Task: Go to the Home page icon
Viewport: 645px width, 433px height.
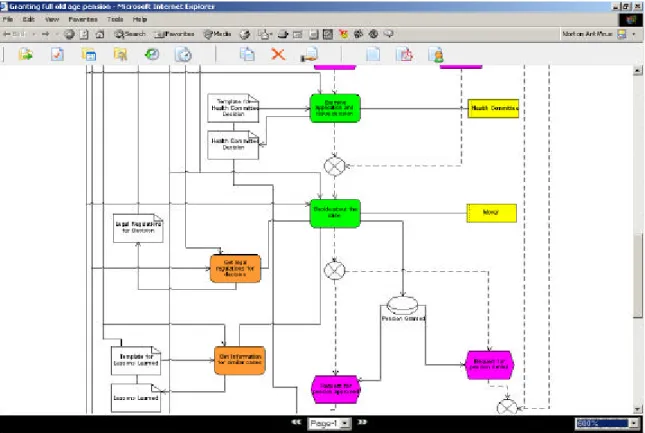Action: tap(100, 34)
